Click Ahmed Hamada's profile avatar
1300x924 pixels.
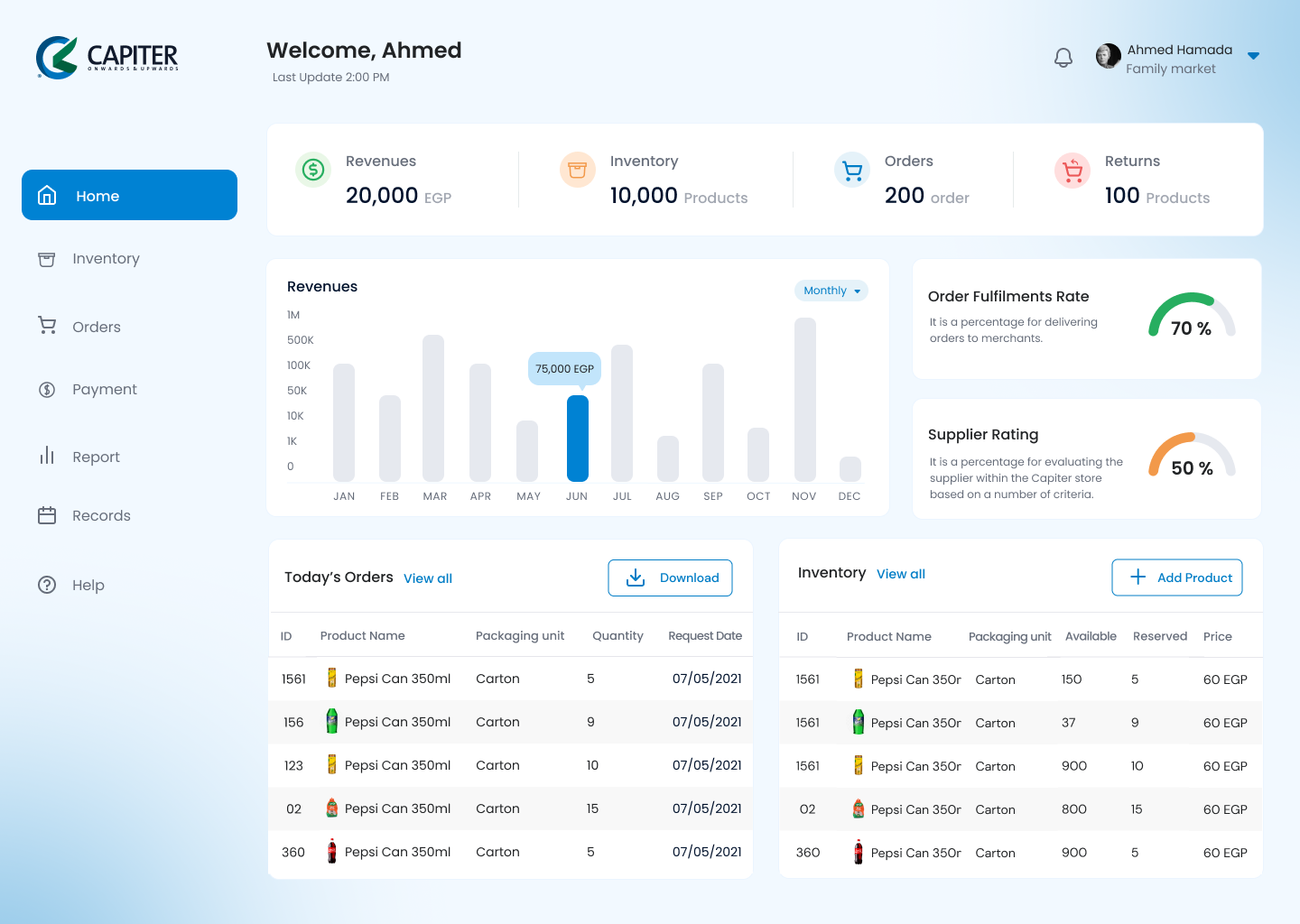pyautogui.click(x=1109, y=56)
